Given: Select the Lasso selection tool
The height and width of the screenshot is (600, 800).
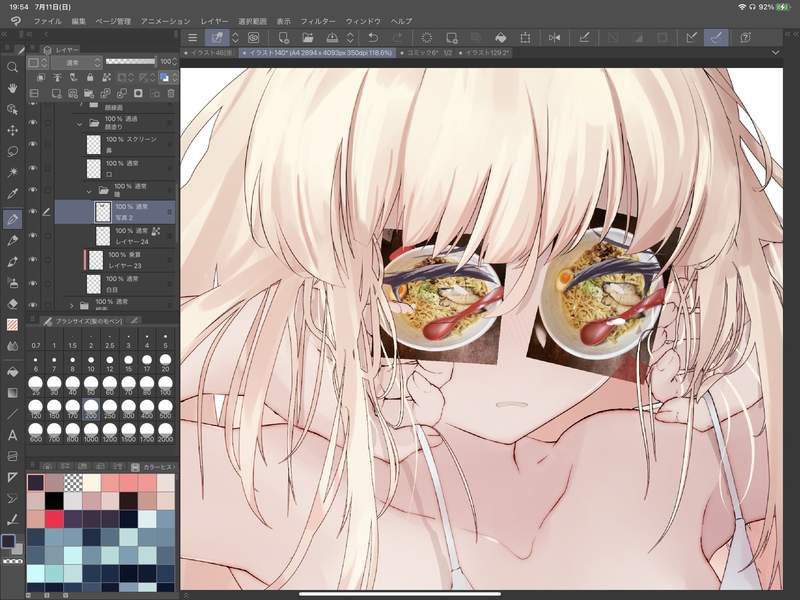Looking at the screenshot, I should tap(13, 151).
